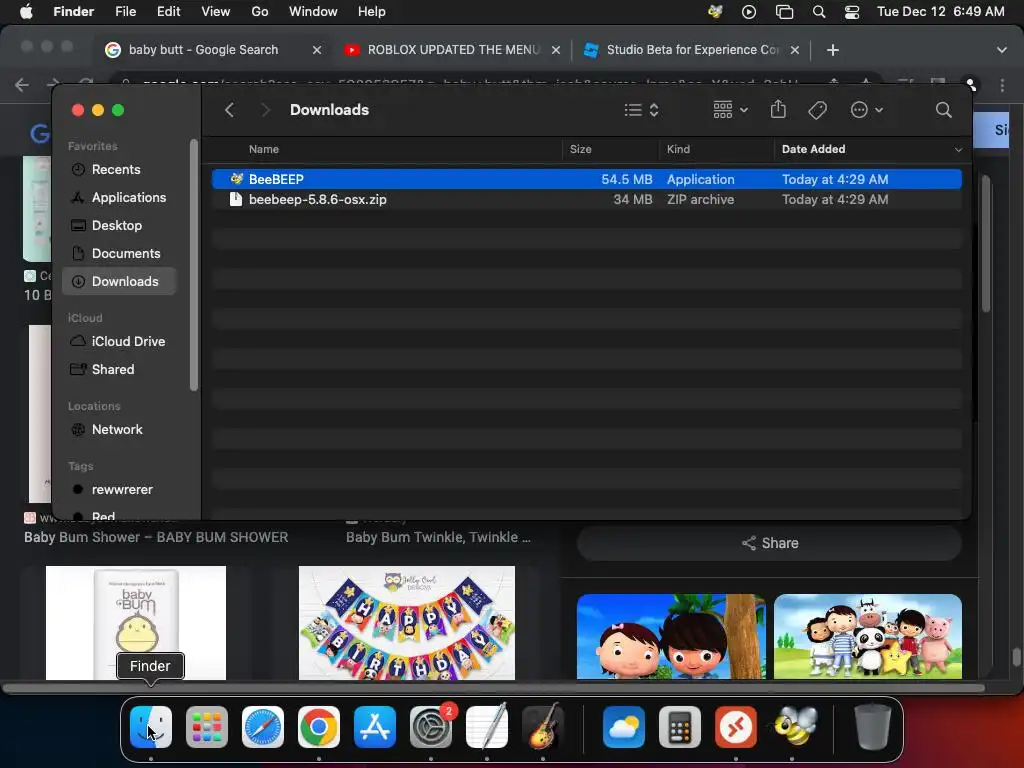Open the View menu

coord(216,12)
